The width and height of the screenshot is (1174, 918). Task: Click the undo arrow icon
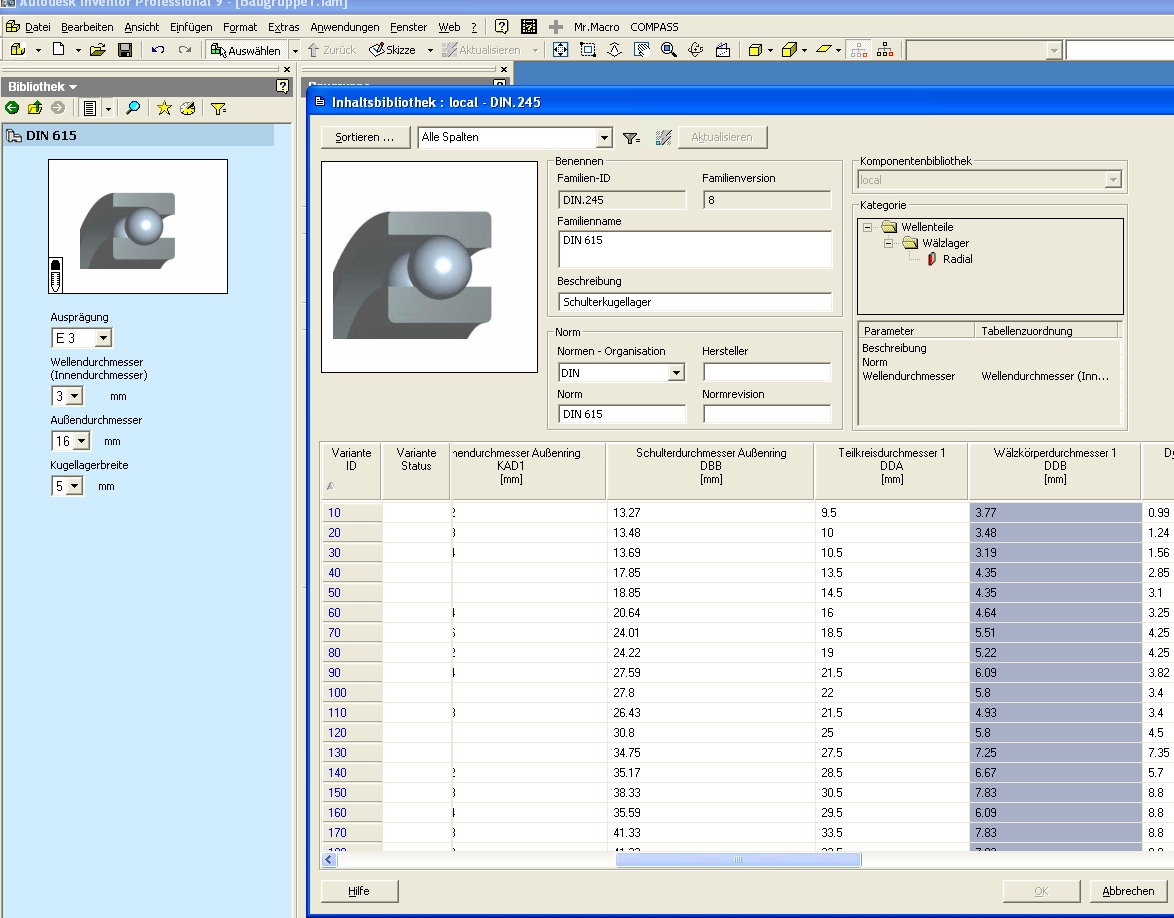point(158,50)
